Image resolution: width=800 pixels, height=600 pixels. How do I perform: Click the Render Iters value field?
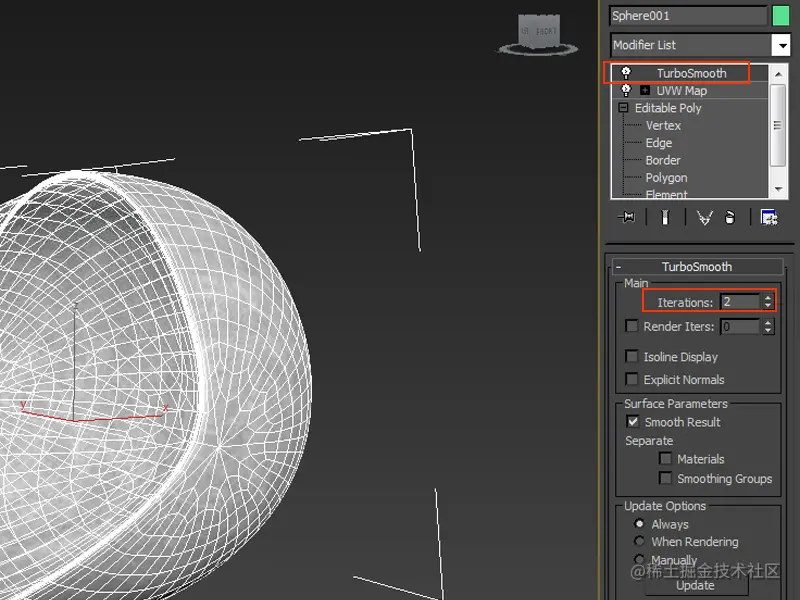741,327
